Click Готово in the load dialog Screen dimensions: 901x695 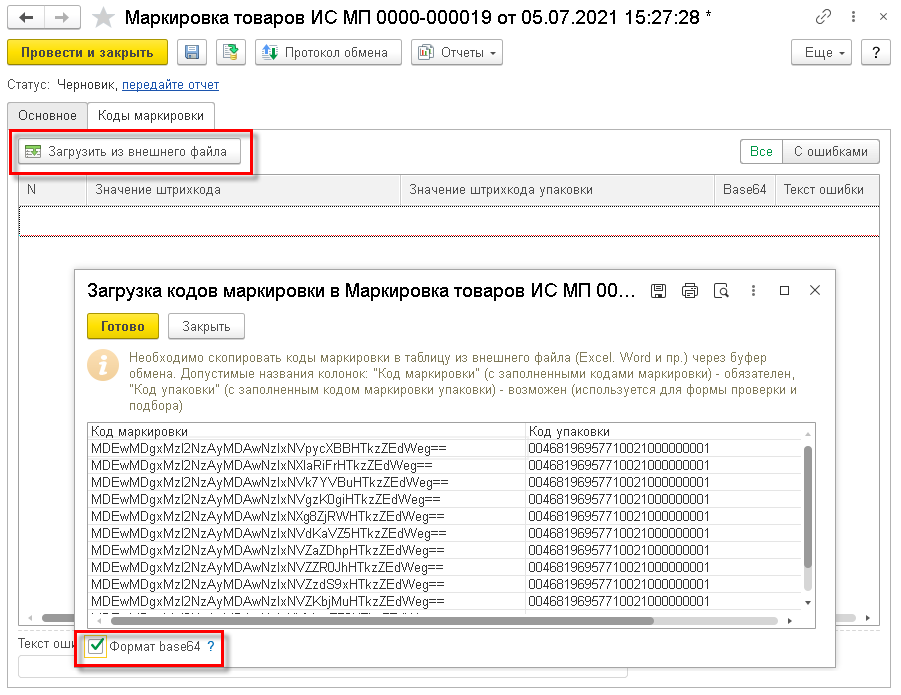(123, 326)
